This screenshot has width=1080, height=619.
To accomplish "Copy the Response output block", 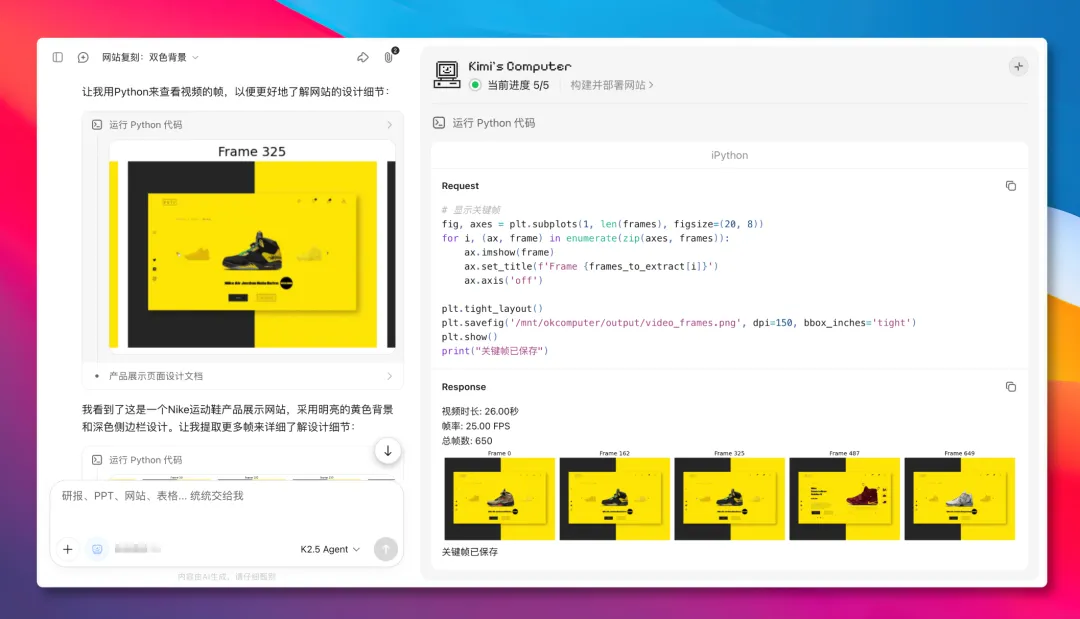I will tap(1010, 387).
